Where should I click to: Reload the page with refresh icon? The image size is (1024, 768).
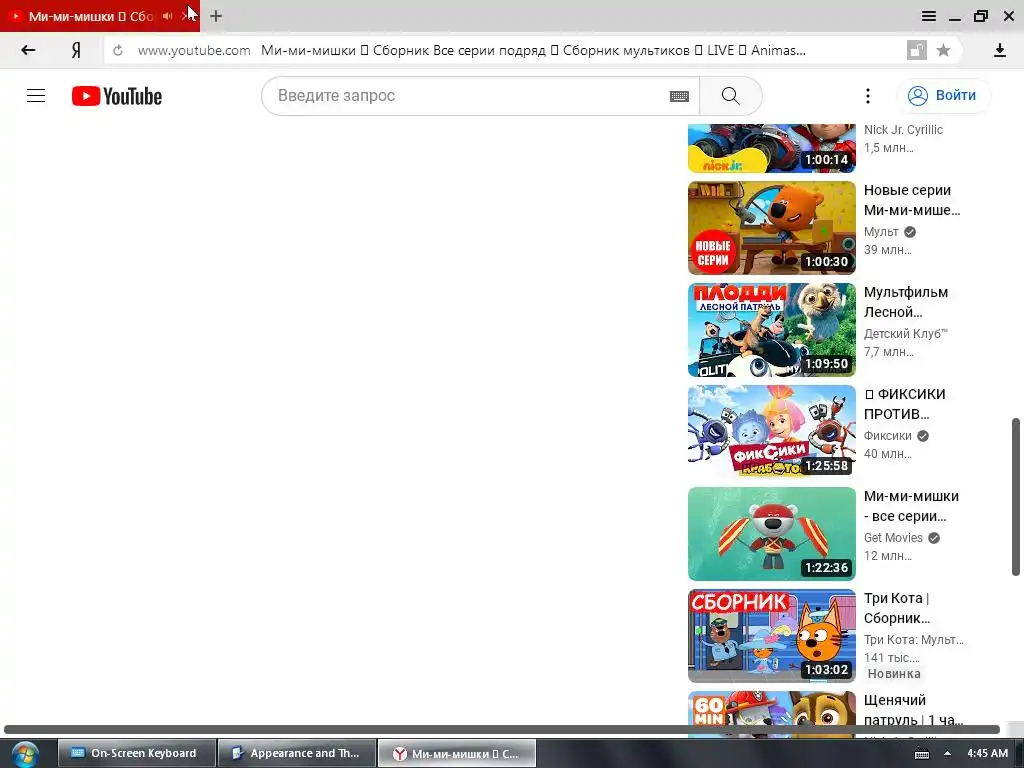(118, 50)
